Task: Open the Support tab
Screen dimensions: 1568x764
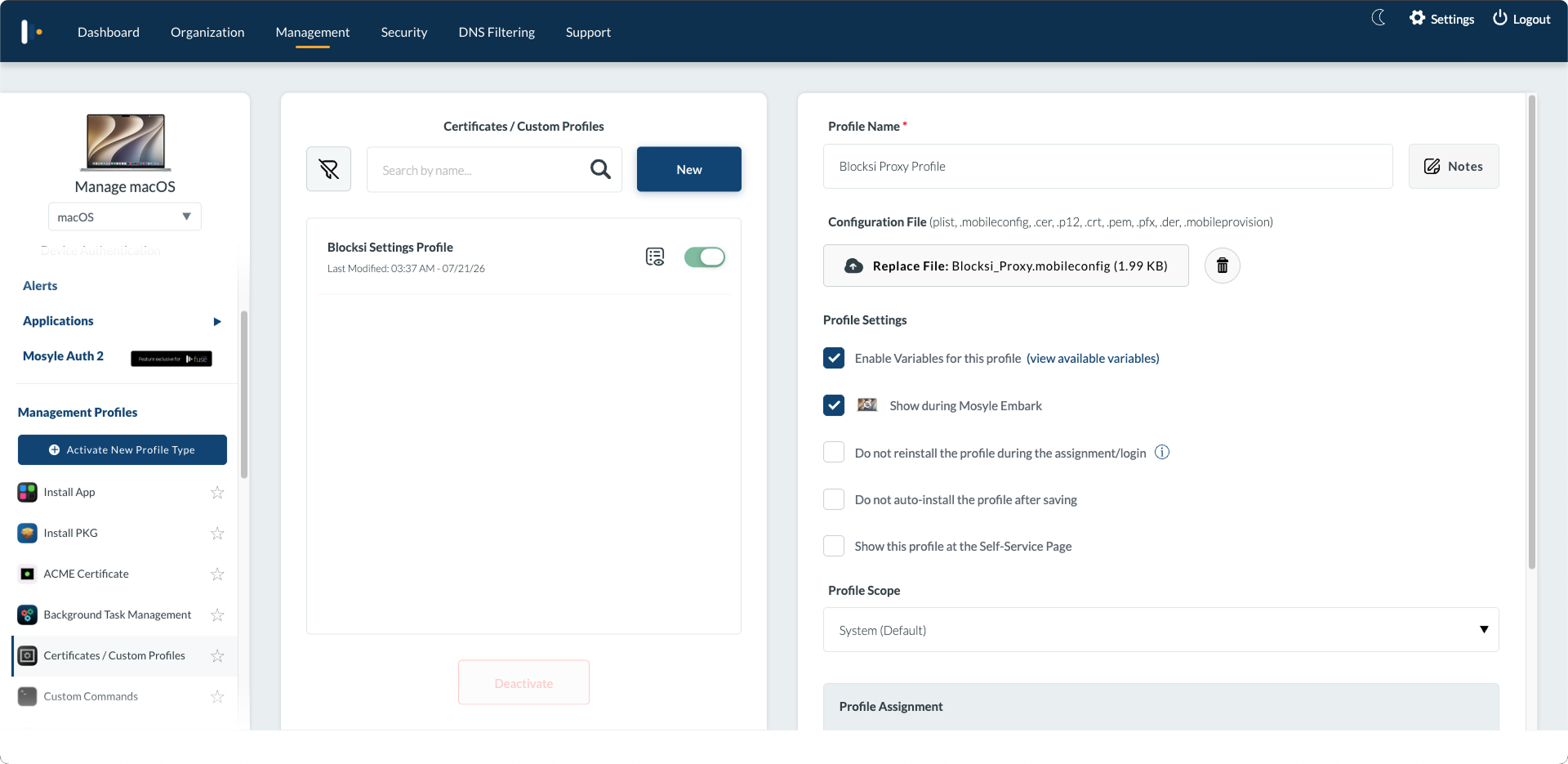Action: [588, 32]
